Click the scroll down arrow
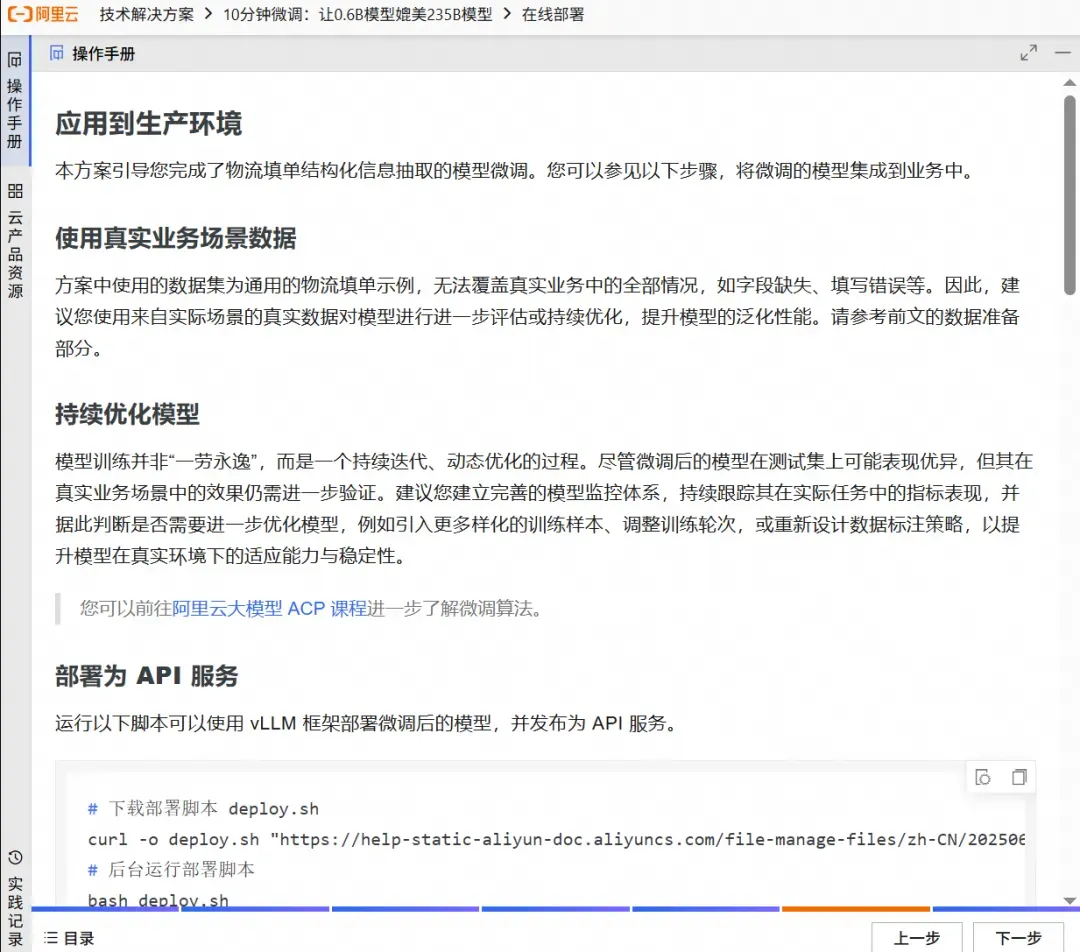The image size is (1080, 952). click(x=1069, y=900)
